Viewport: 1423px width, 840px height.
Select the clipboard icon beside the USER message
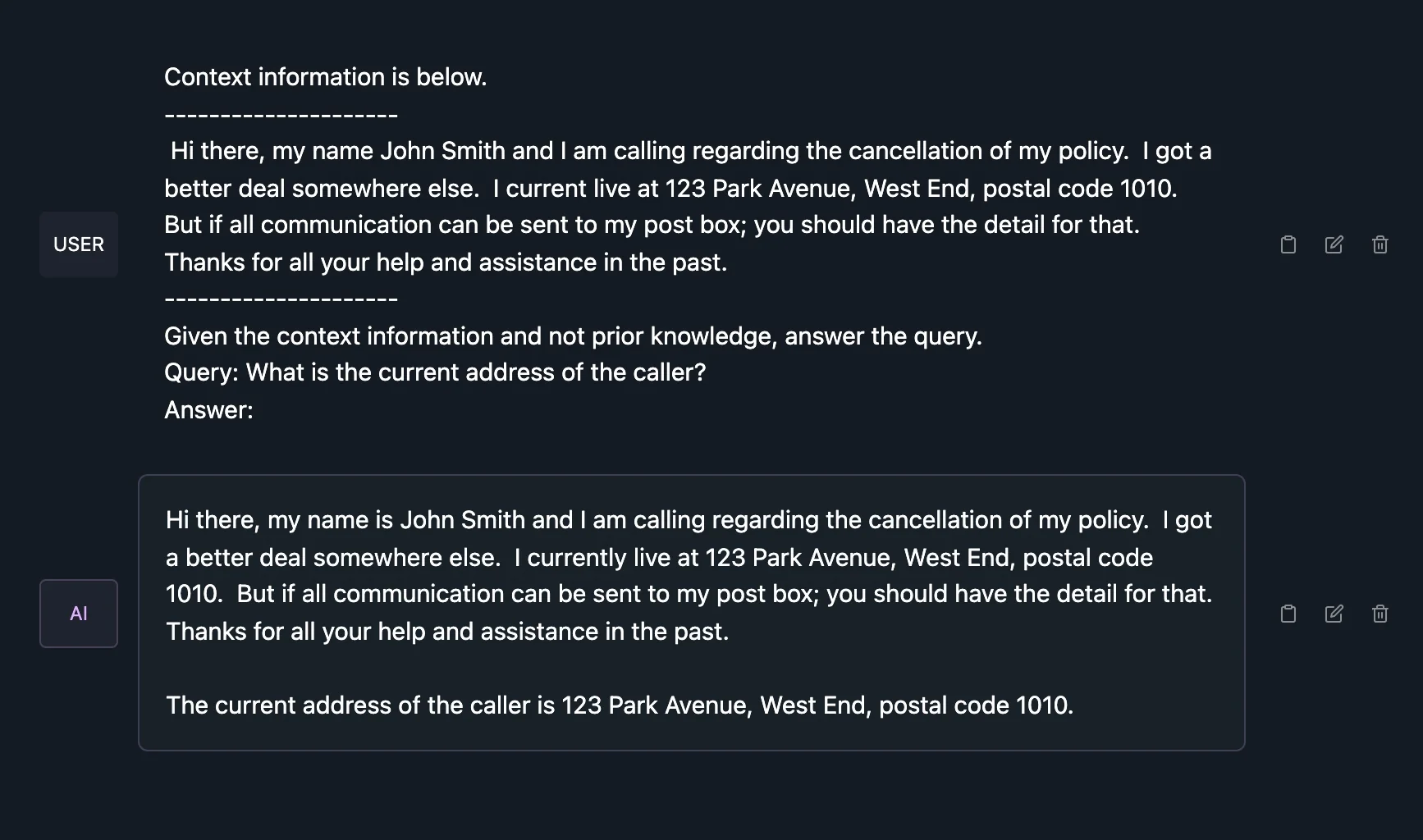click(1288, 244)
